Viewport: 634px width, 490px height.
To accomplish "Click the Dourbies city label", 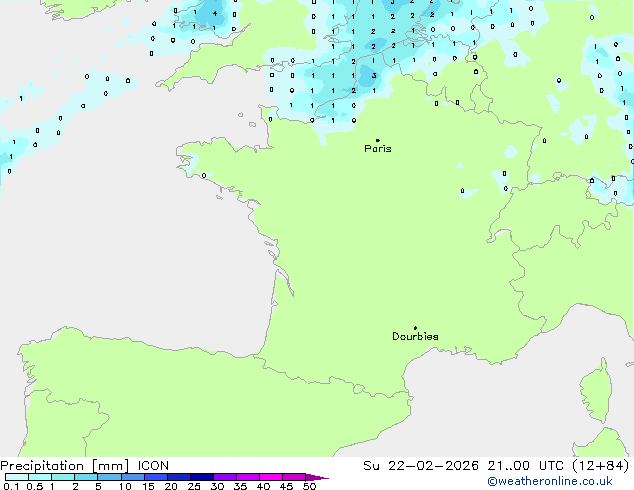I will point(415,336).
